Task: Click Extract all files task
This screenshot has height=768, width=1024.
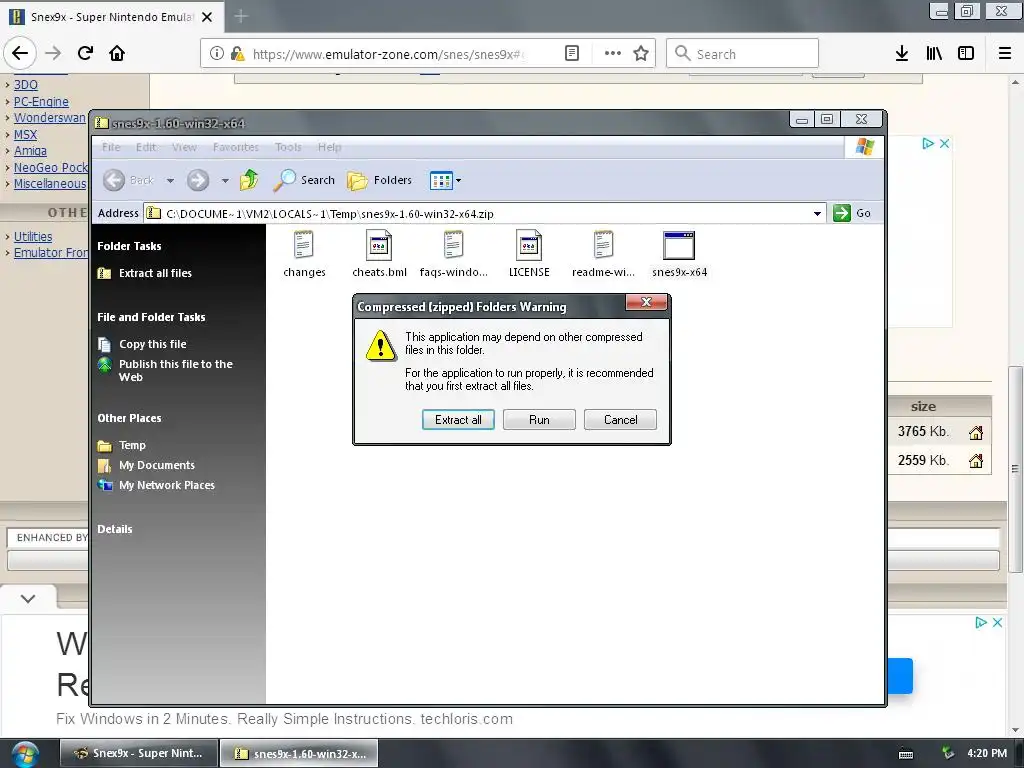Action: [x=155, y=274]
